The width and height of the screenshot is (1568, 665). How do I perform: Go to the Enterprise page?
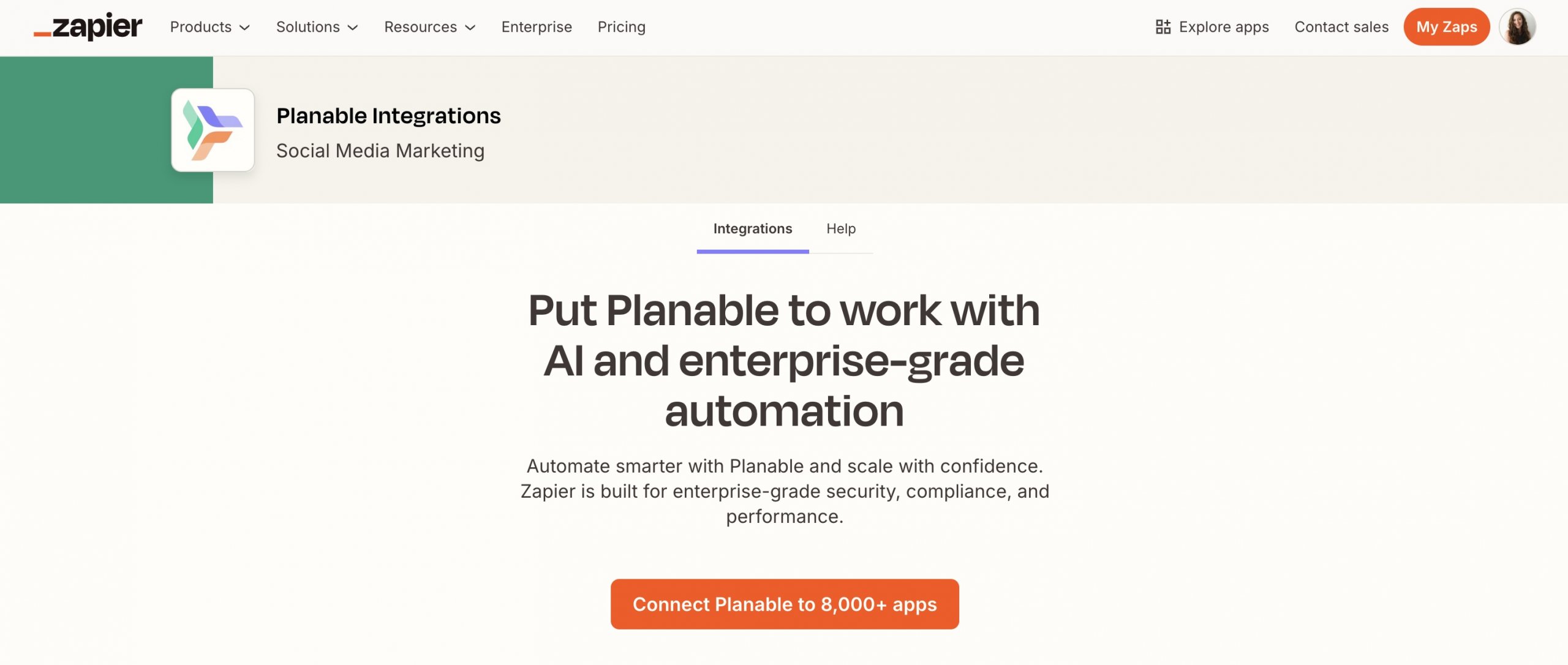[537, 27]
